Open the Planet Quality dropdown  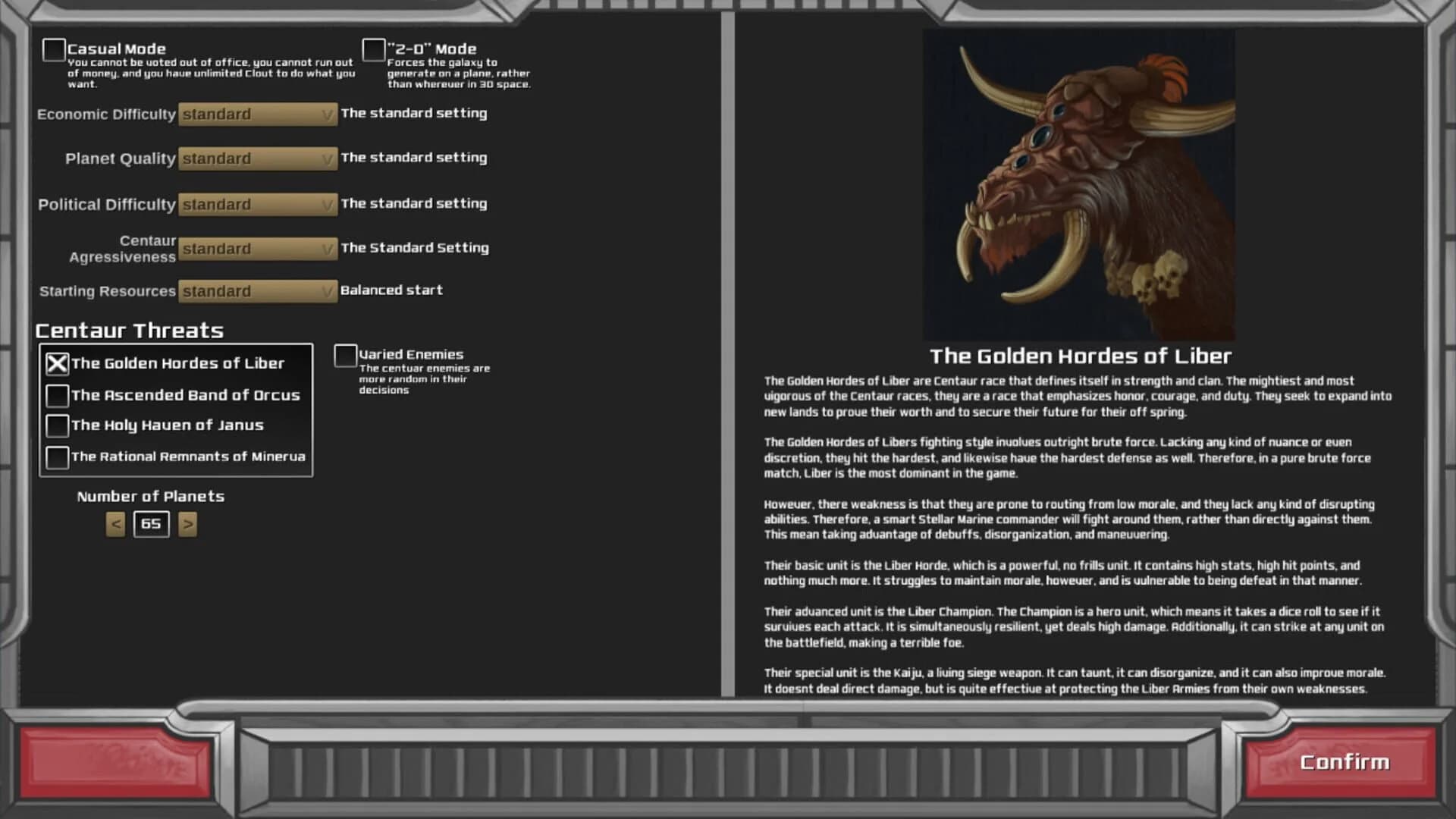(258, 158)
